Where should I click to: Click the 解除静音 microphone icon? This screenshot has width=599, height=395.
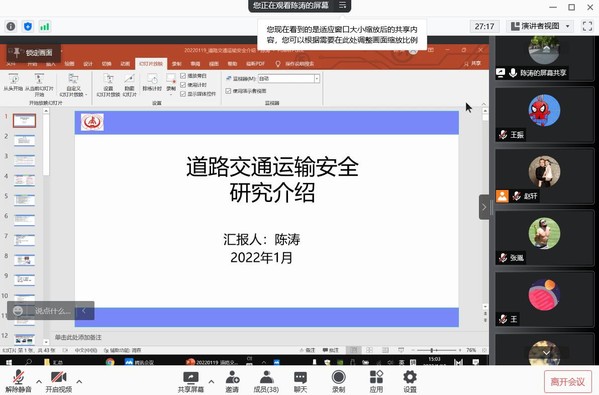(x=18, y=377)
